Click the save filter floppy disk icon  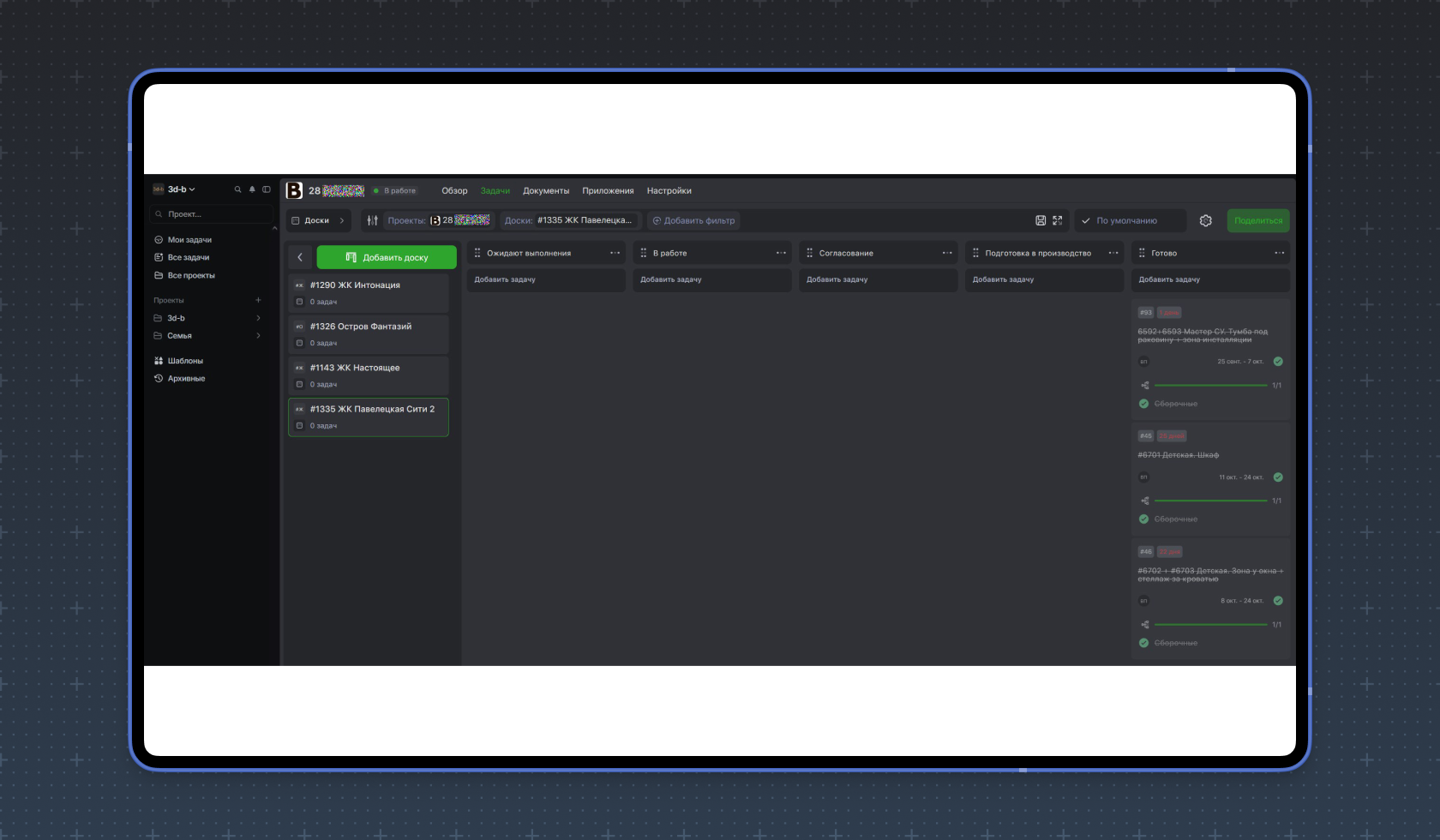point(1041,220)
